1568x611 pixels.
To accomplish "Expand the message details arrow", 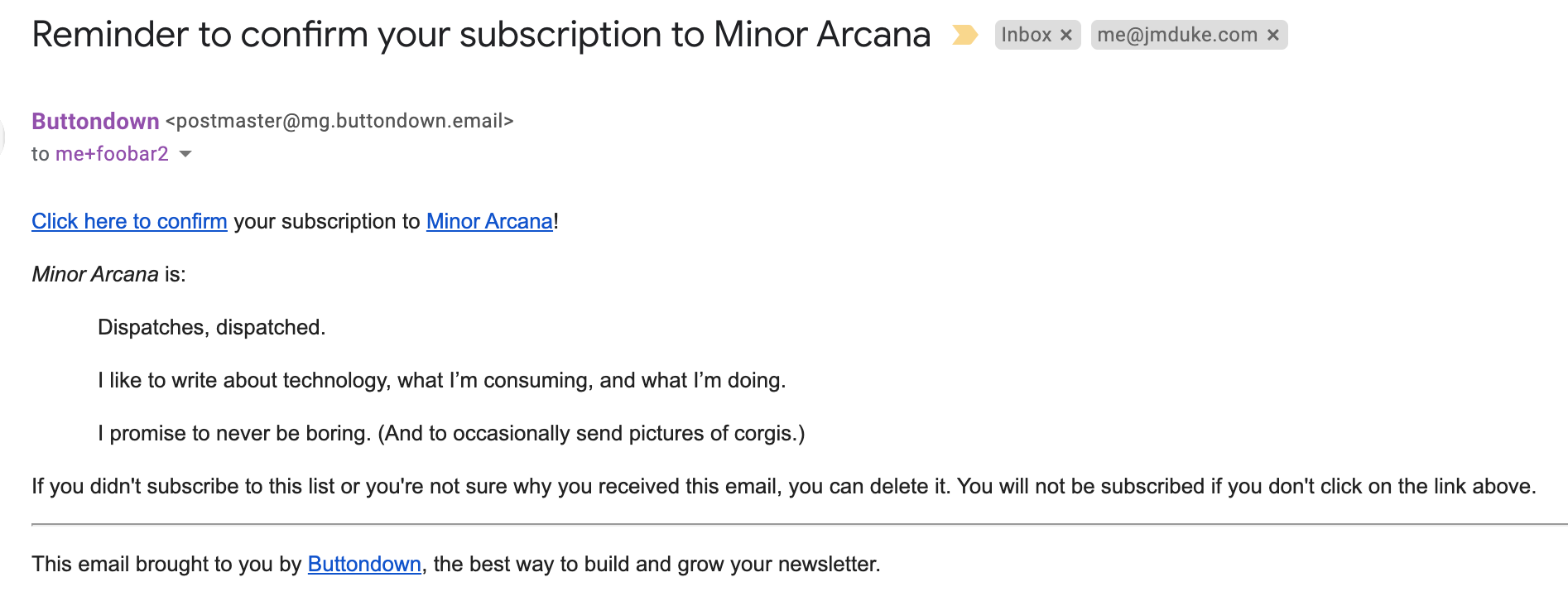I will tap(185, 154).
